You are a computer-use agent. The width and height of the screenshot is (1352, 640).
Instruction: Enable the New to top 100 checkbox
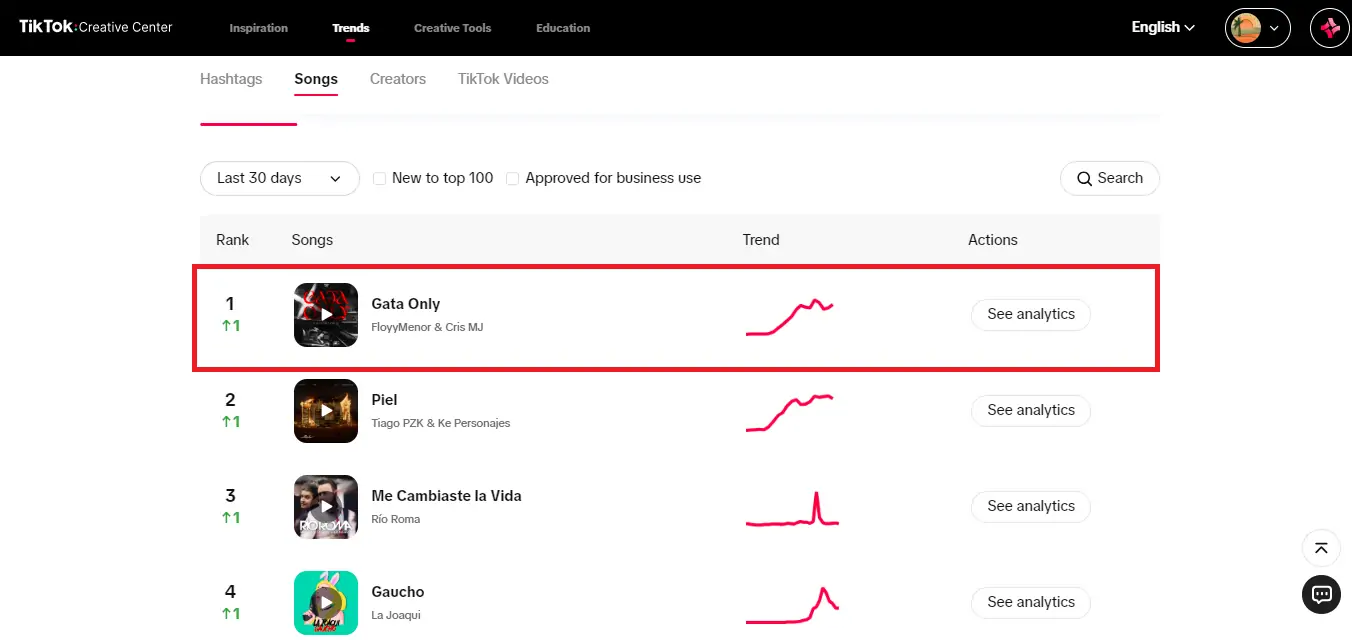click(x=380, y=179)
